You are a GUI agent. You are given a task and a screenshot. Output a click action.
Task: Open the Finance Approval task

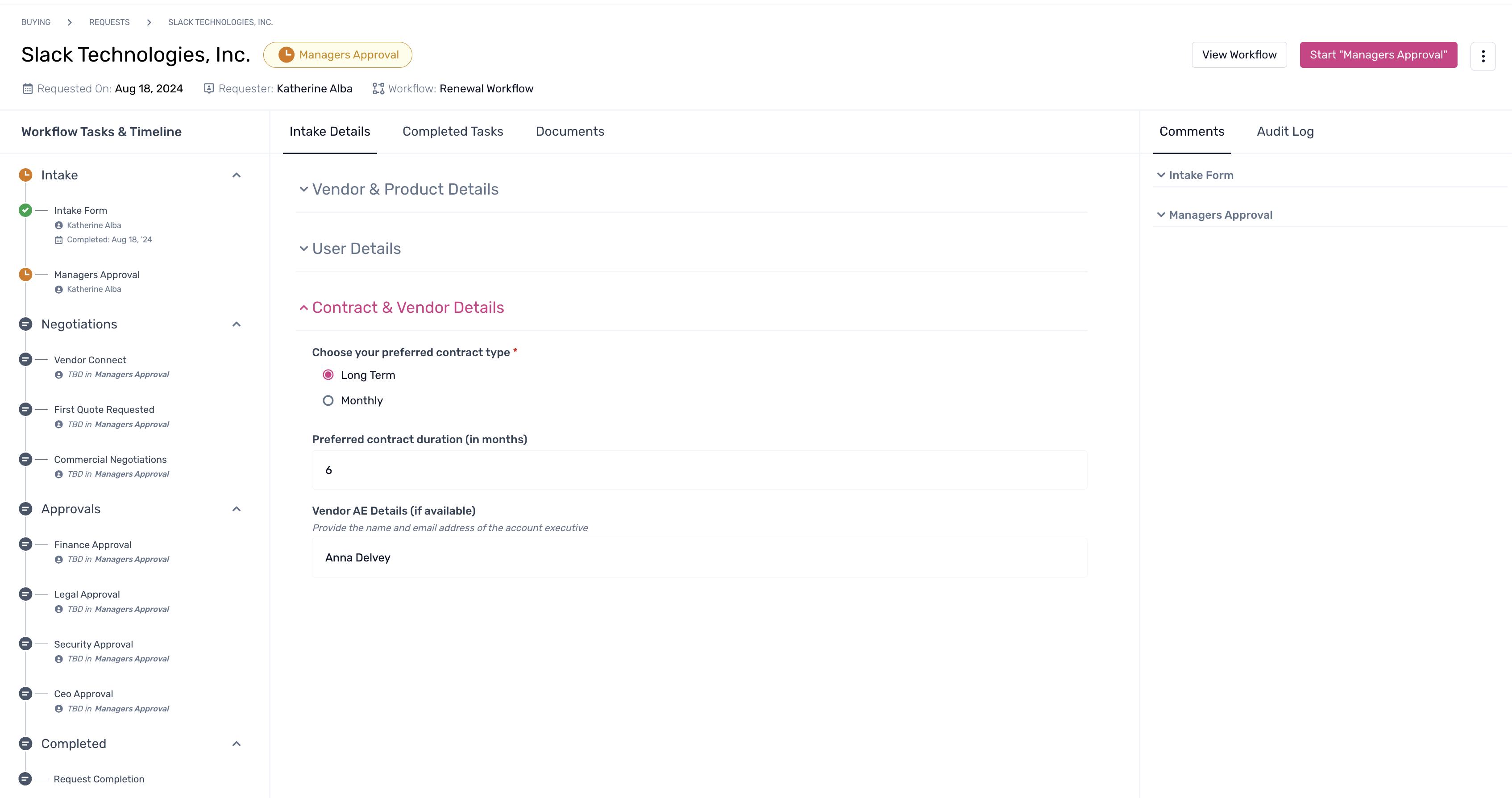click(x=93, y=545)
